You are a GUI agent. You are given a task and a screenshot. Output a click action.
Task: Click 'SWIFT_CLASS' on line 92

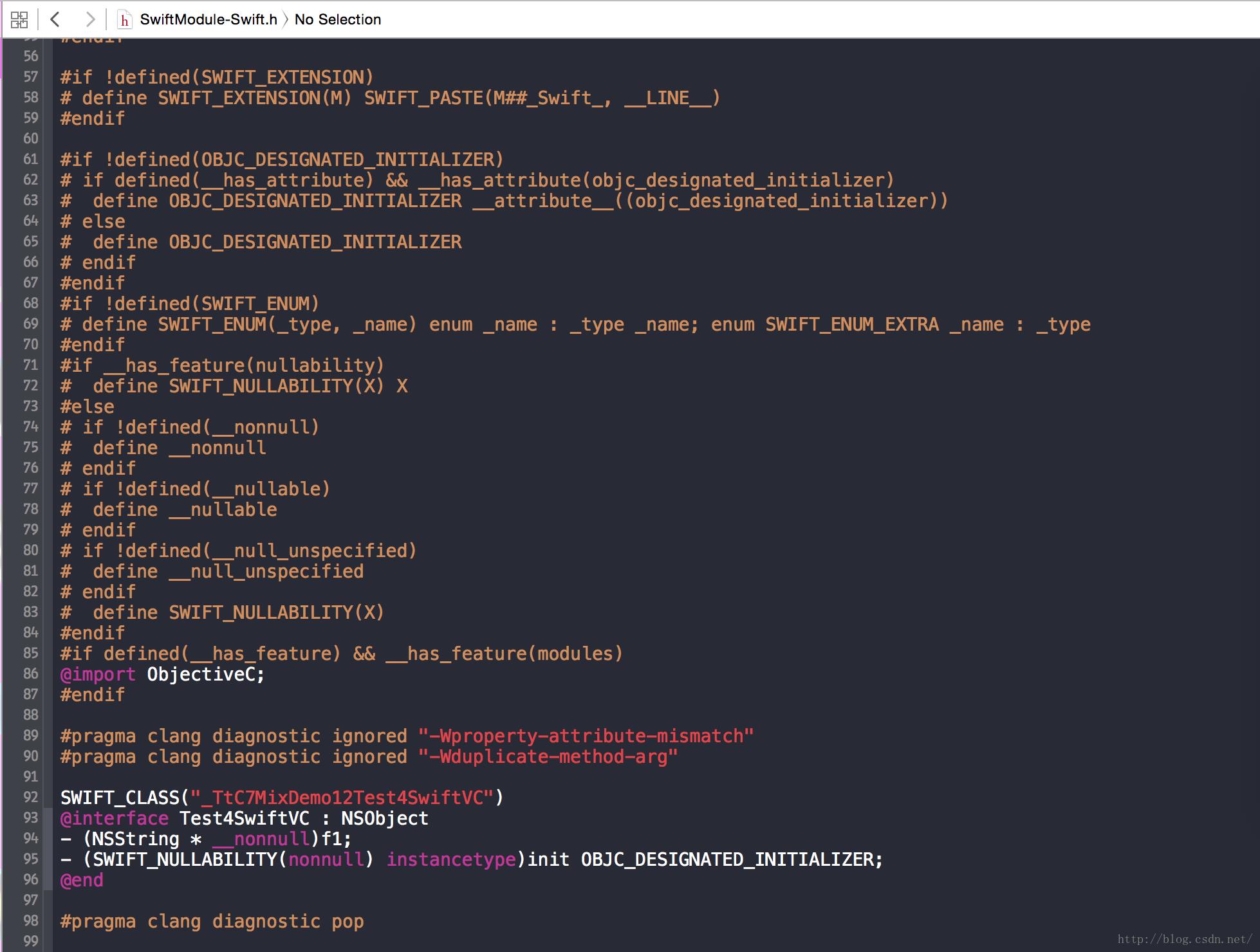coord(120,798)
